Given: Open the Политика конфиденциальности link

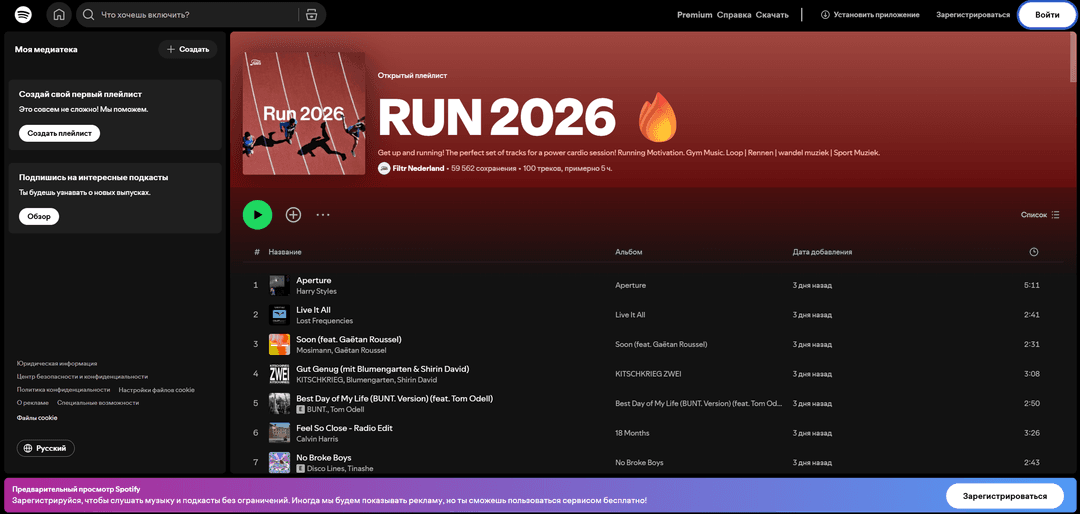Looking at the screenshot, I should point(62,389).
